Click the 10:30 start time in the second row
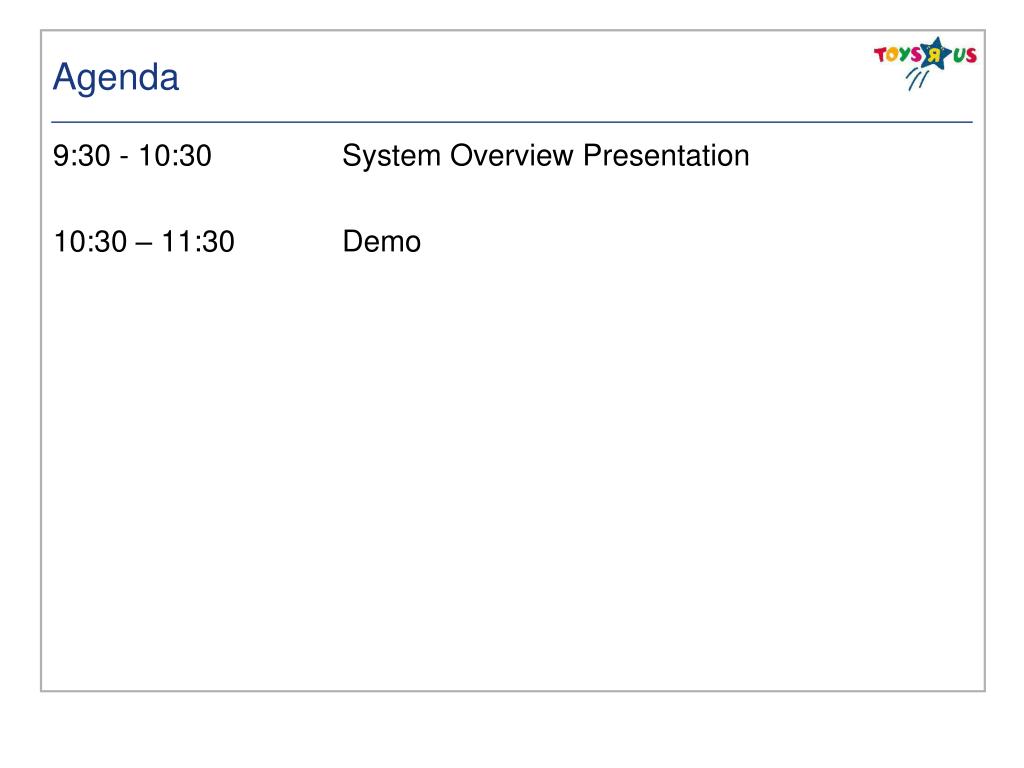1024x768 pixels. point(90,242)
